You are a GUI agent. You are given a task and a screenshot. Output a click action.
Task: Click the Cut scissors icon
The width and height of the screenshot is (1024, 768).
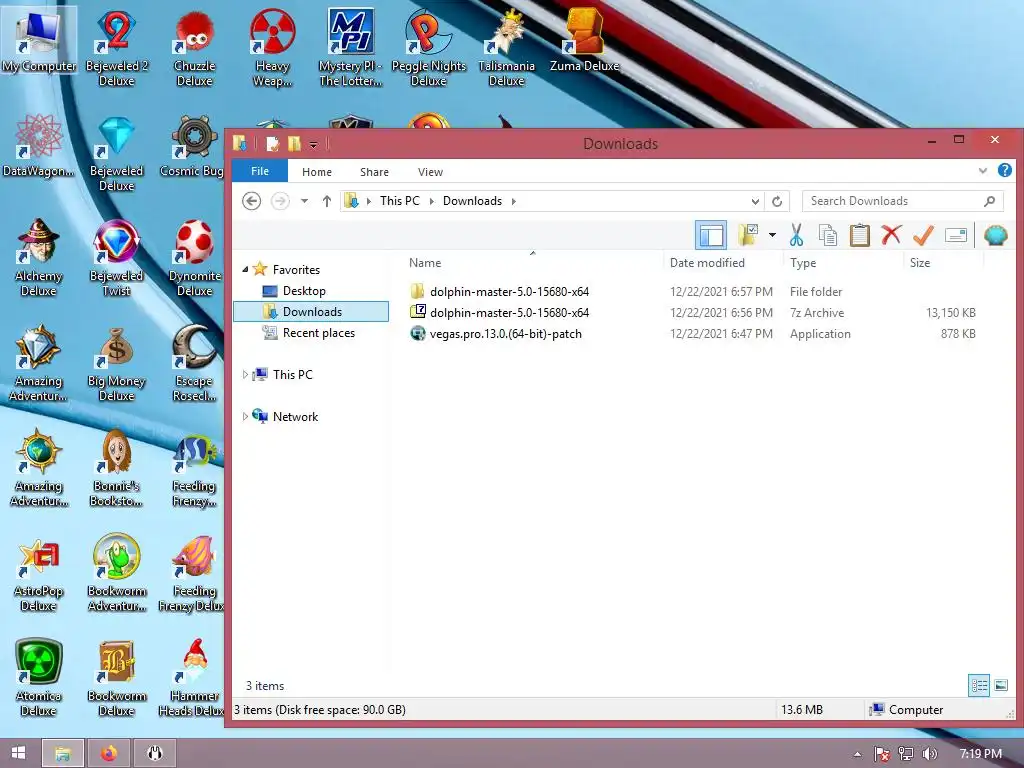pyautogui.click(x=796, y=235)
